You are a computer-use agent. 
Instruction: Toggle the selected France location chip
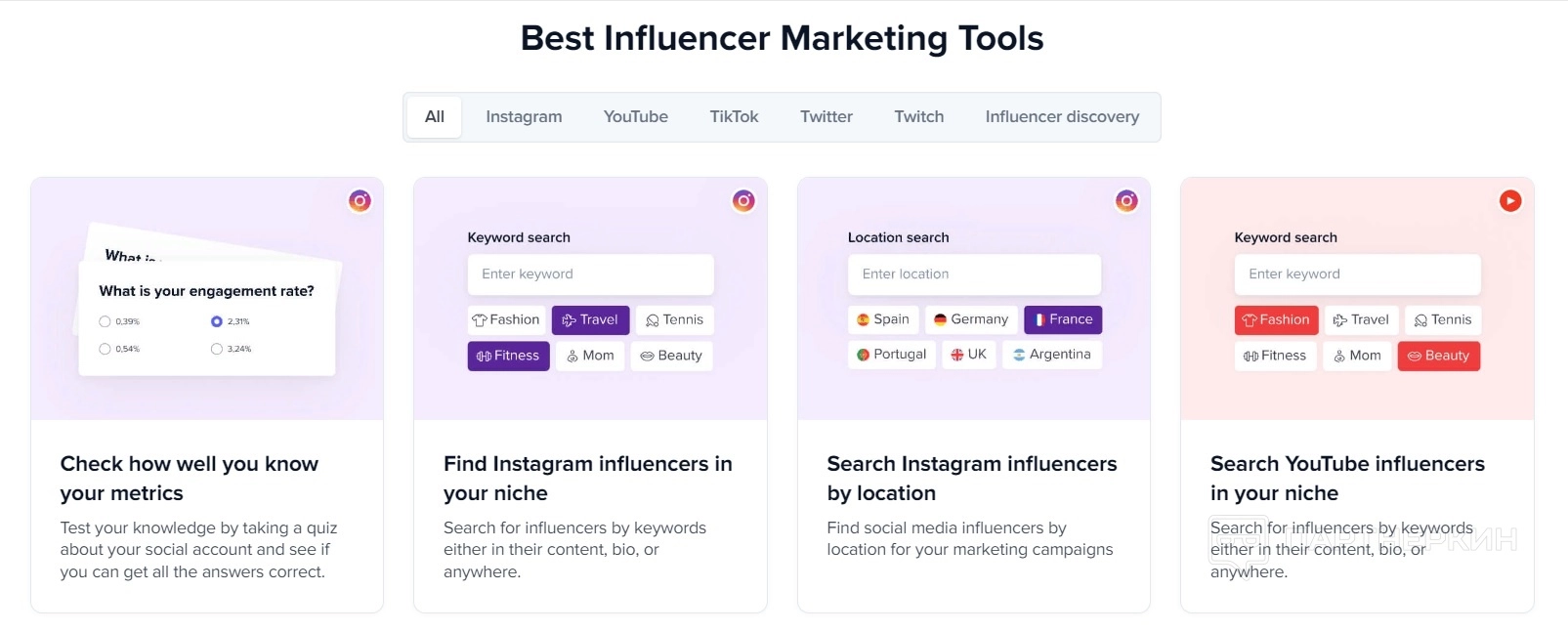tap(1063, 319)
